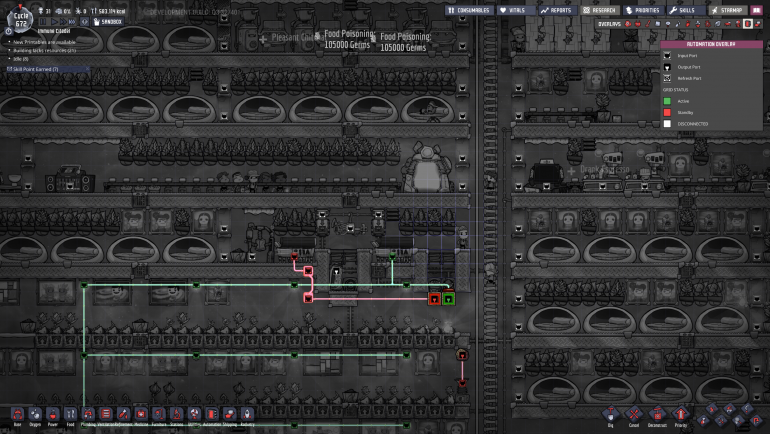
Task: Set game to normal play speed
Action: coord(55,22)
